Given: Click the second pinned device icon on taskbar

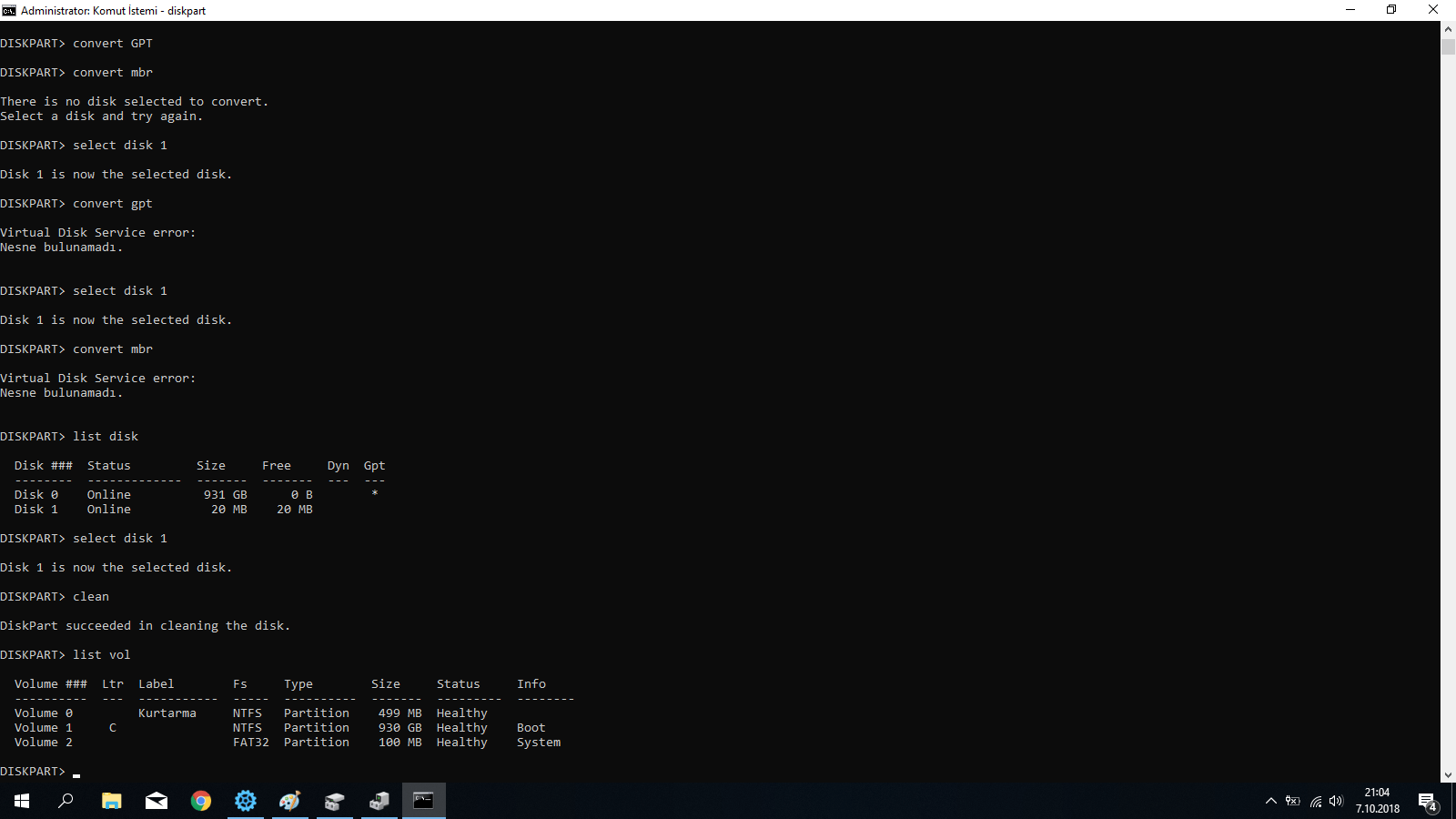Looking at the screenshot, I should (379, 802).
